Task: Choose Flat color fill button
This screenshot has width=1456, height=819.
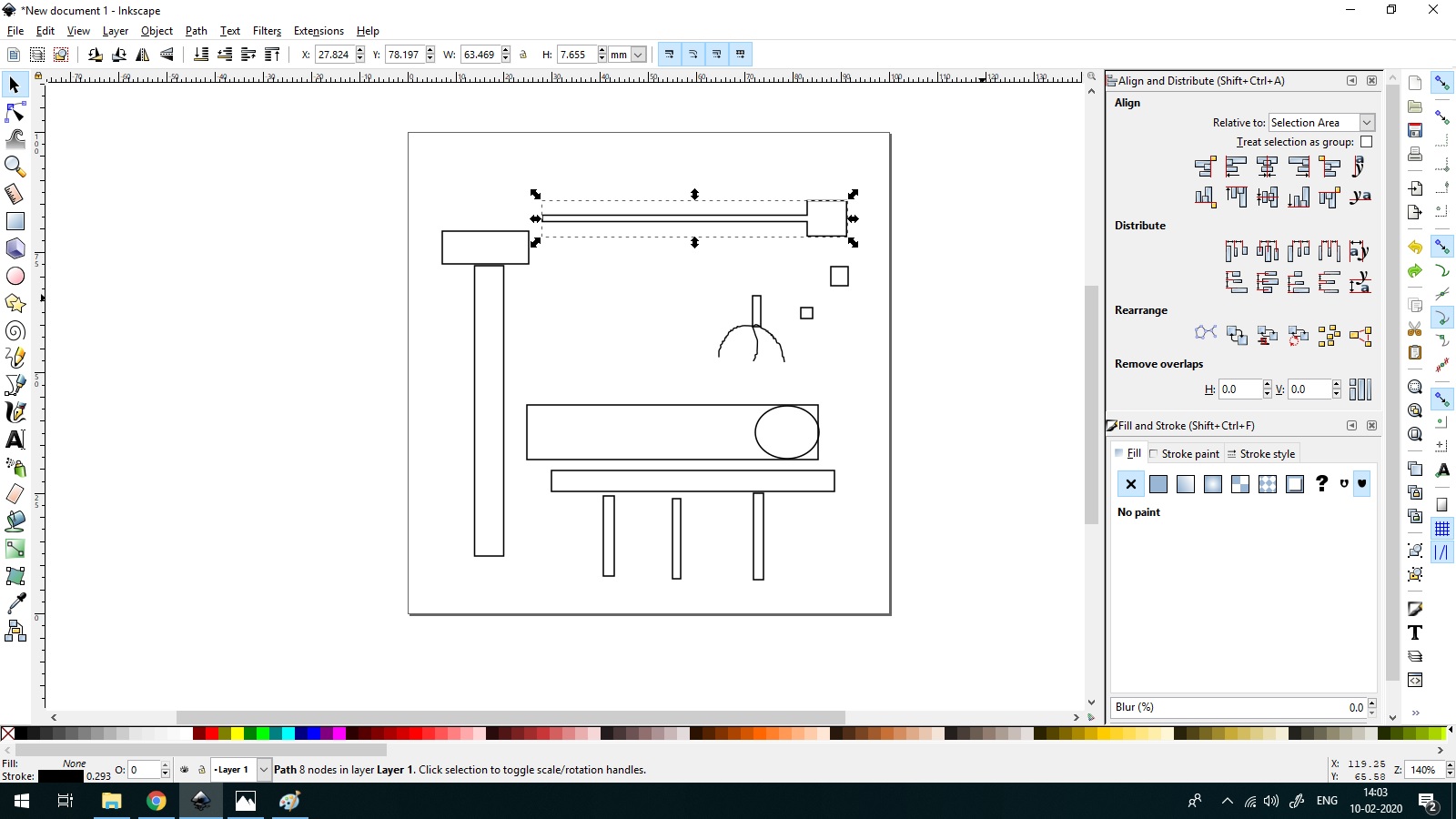Action: point(1158,484)
